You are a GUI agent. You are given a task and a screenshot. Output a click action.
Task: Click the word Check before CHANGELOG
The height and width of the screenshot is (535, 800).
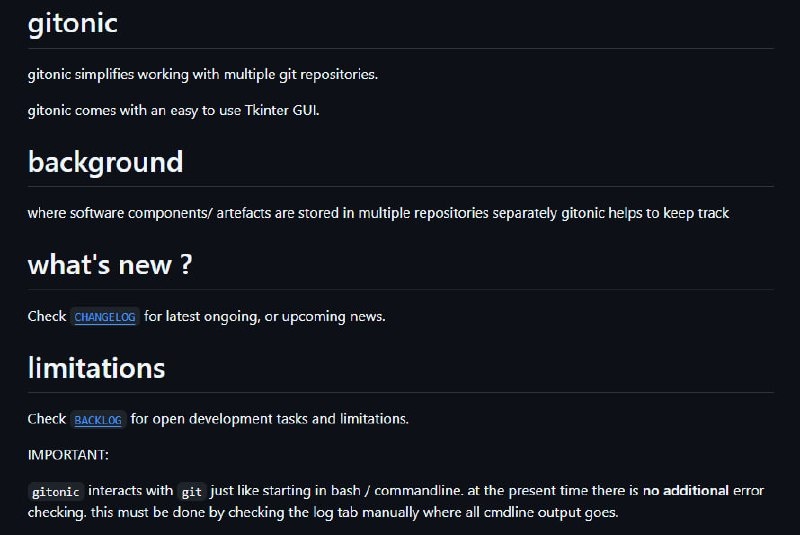coord(47,316)
